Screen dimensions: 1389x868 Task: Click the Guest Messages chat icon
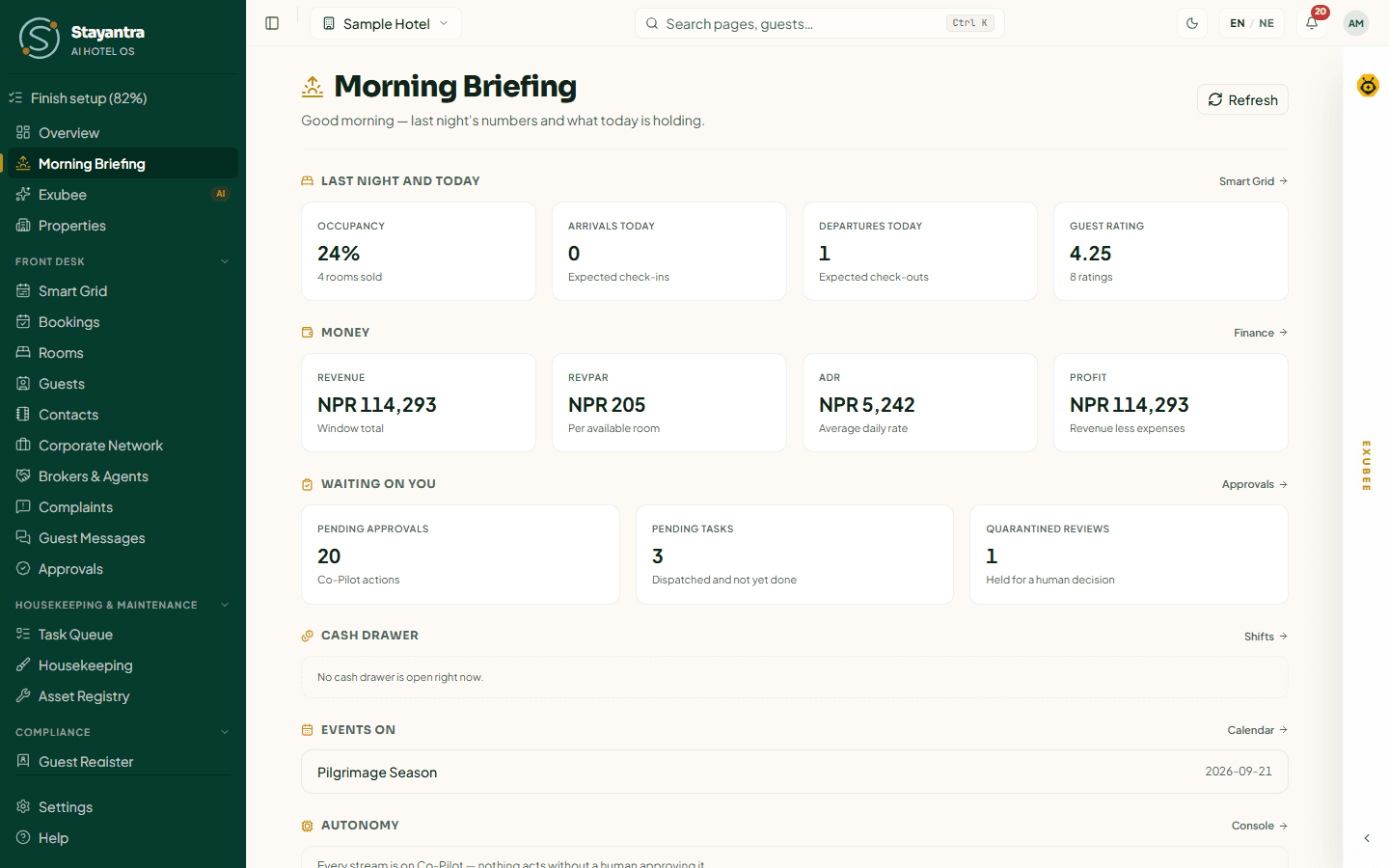tap(23, 538)
